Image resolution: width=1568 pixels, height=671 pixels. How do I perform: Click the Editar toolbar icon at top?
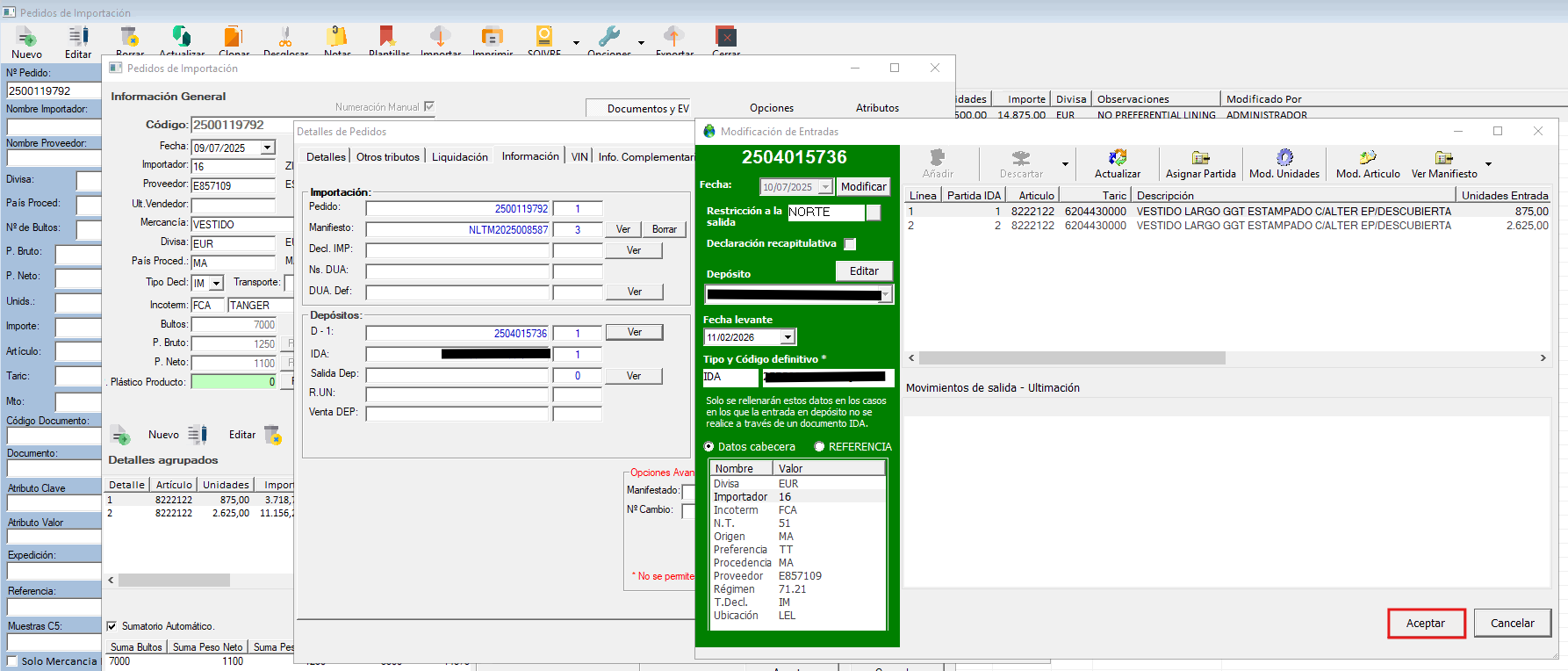[x=78, y=37]
